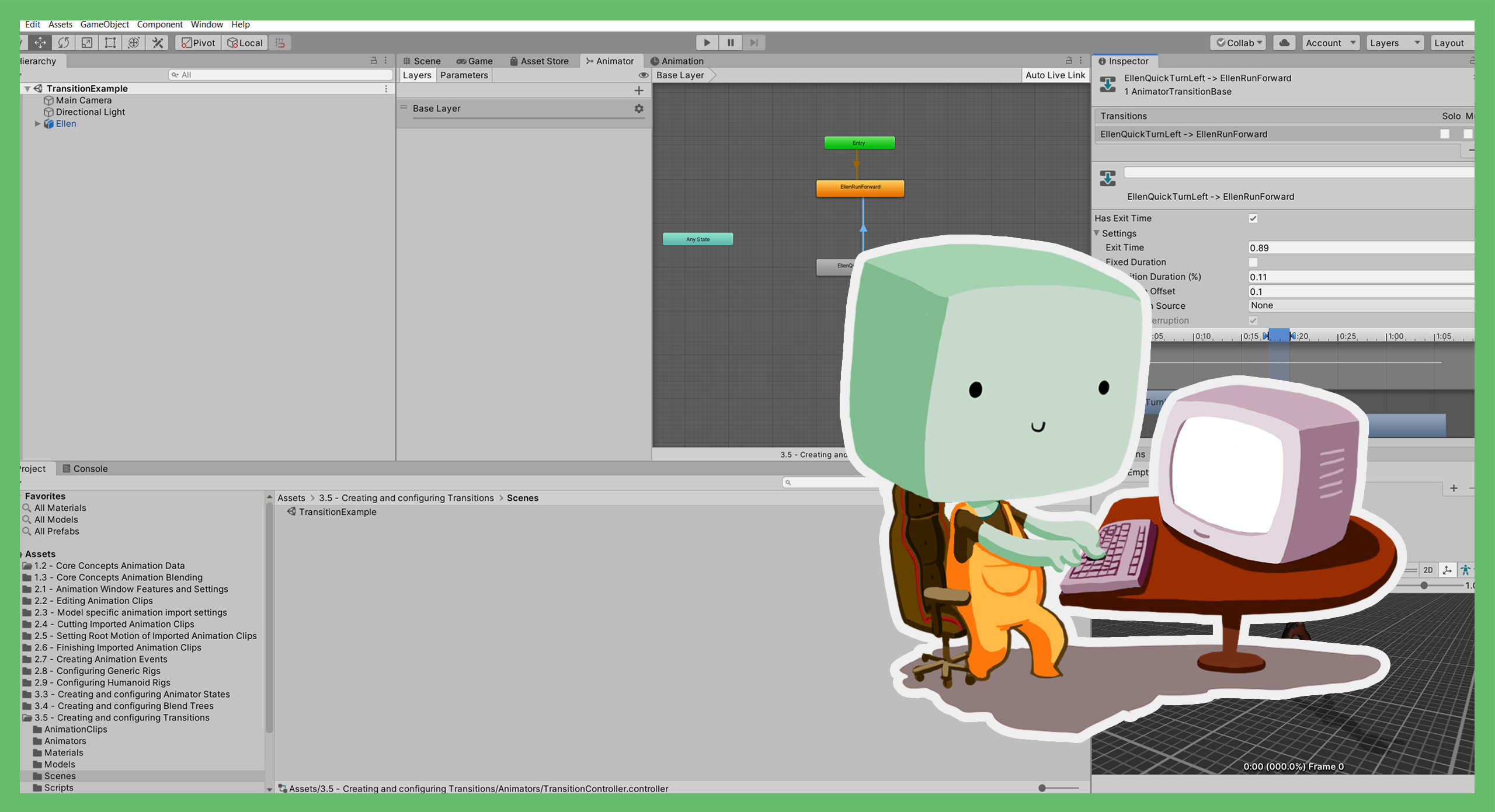Switch to the Parameters tab in Animator
Screen dimensions: 1495x812
(x=464, y=75)
